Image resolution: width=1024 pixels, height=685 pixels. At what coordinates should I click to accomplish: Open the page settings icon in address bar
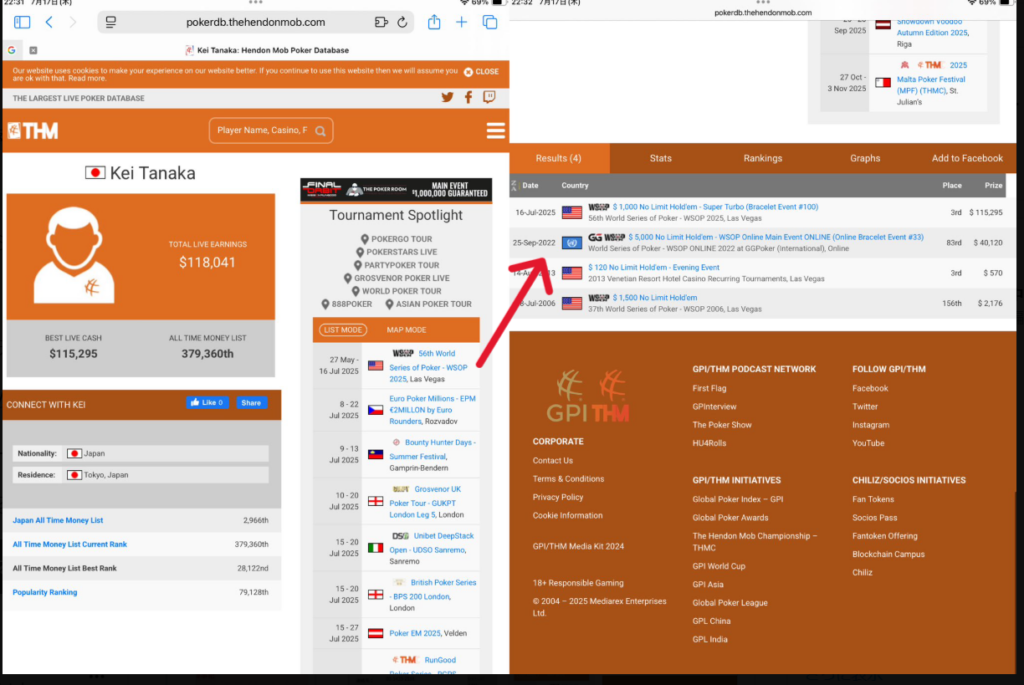pos(111,22)
